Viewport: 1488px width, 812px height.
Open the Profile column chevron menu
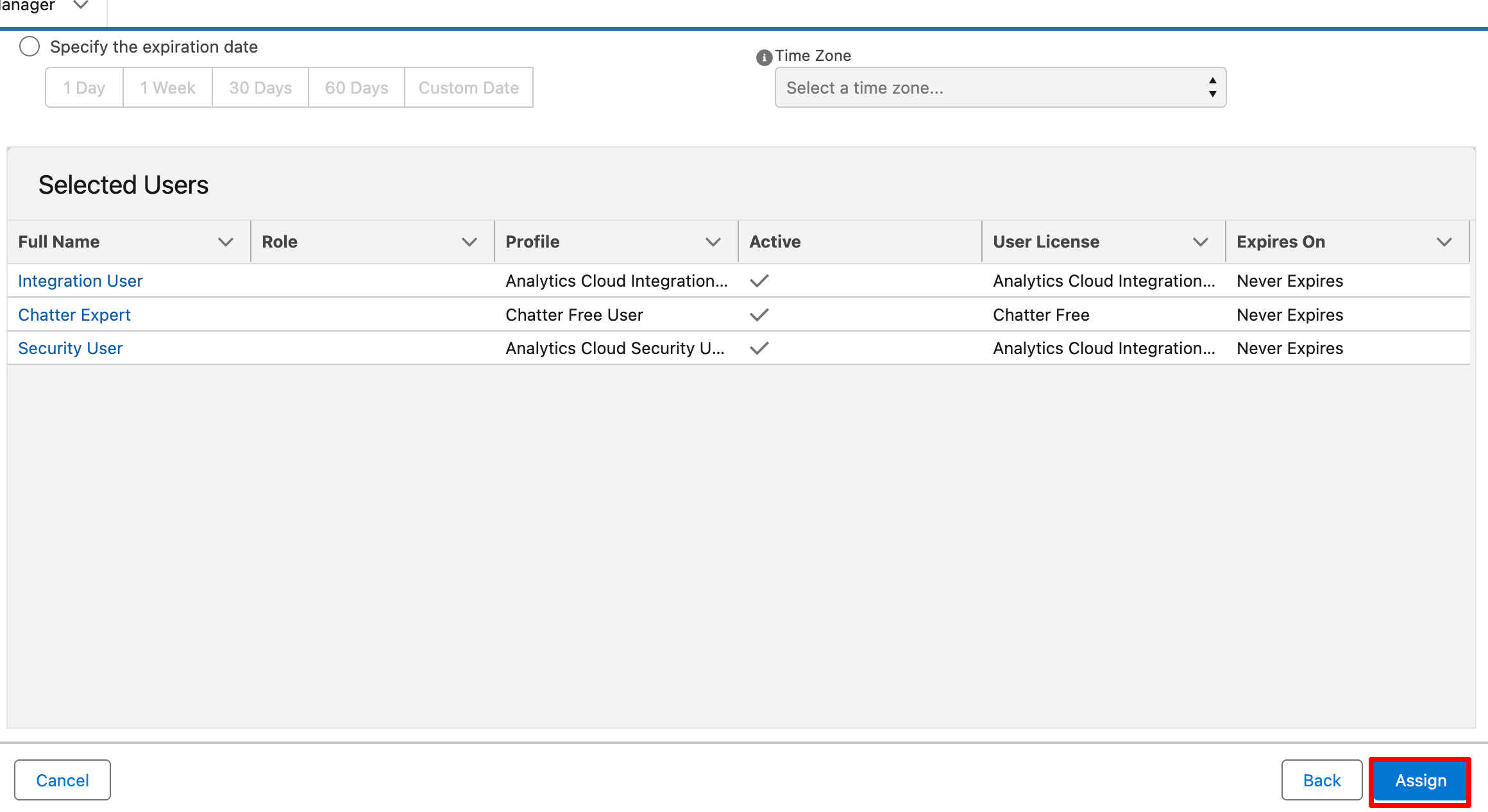713,242
